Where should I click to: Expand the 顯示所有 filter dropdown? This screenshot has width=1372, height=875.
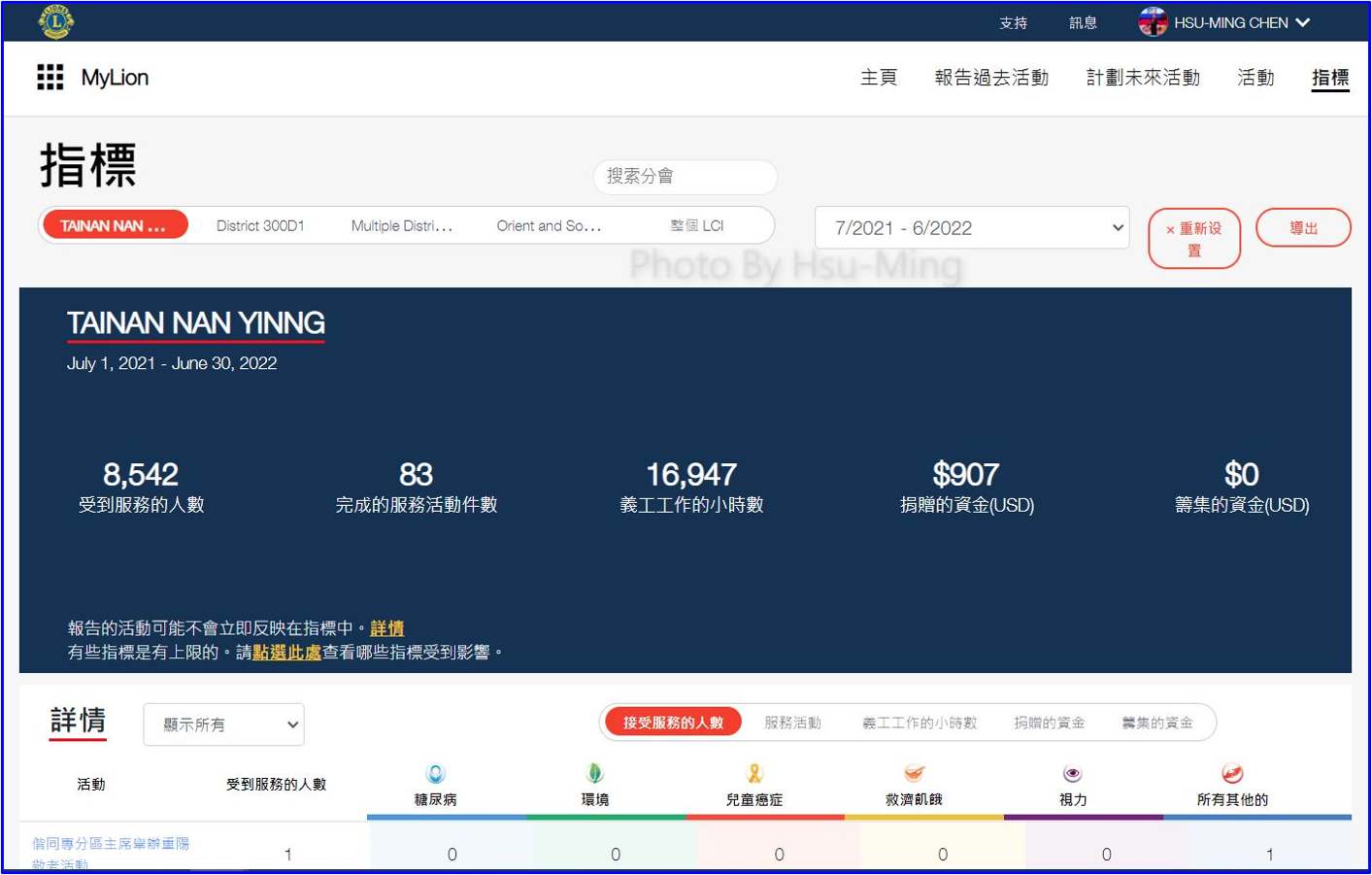pos(223,724)
